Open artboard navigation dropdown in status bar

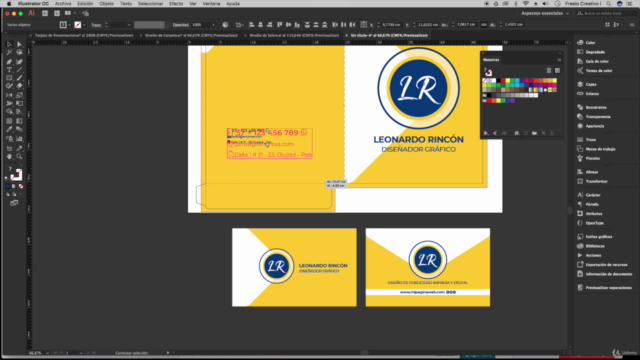click(x=81, y=353)
